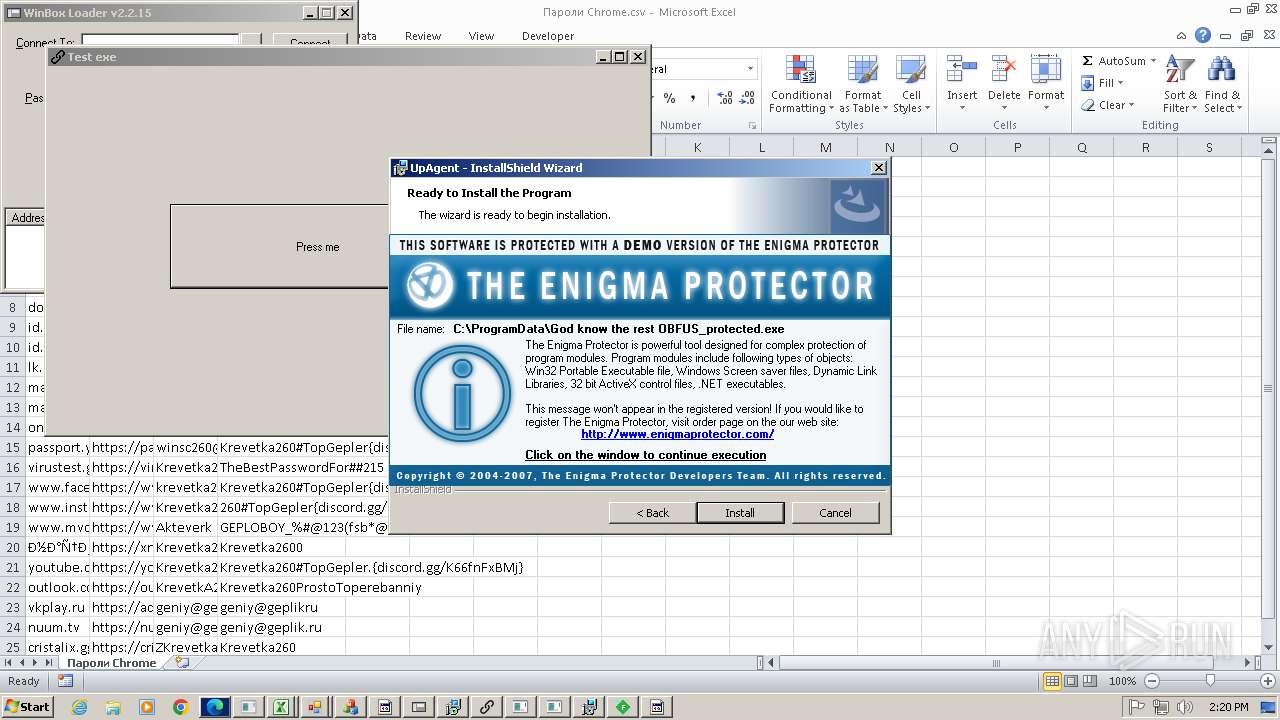This screenshot has height=720, width=1280.
Task: Open the View ribbon tab
Action: [481, 36]
